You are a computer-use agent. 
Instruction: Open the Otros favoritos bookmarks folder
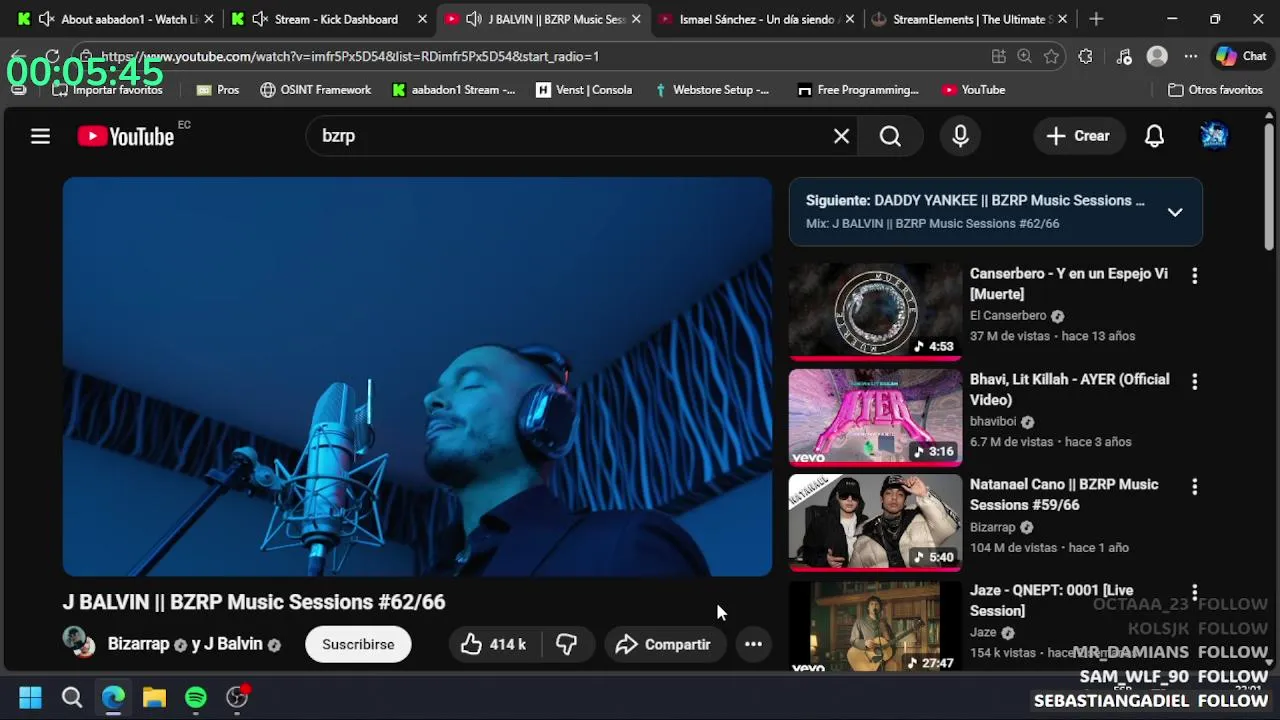pos(1215,90)
